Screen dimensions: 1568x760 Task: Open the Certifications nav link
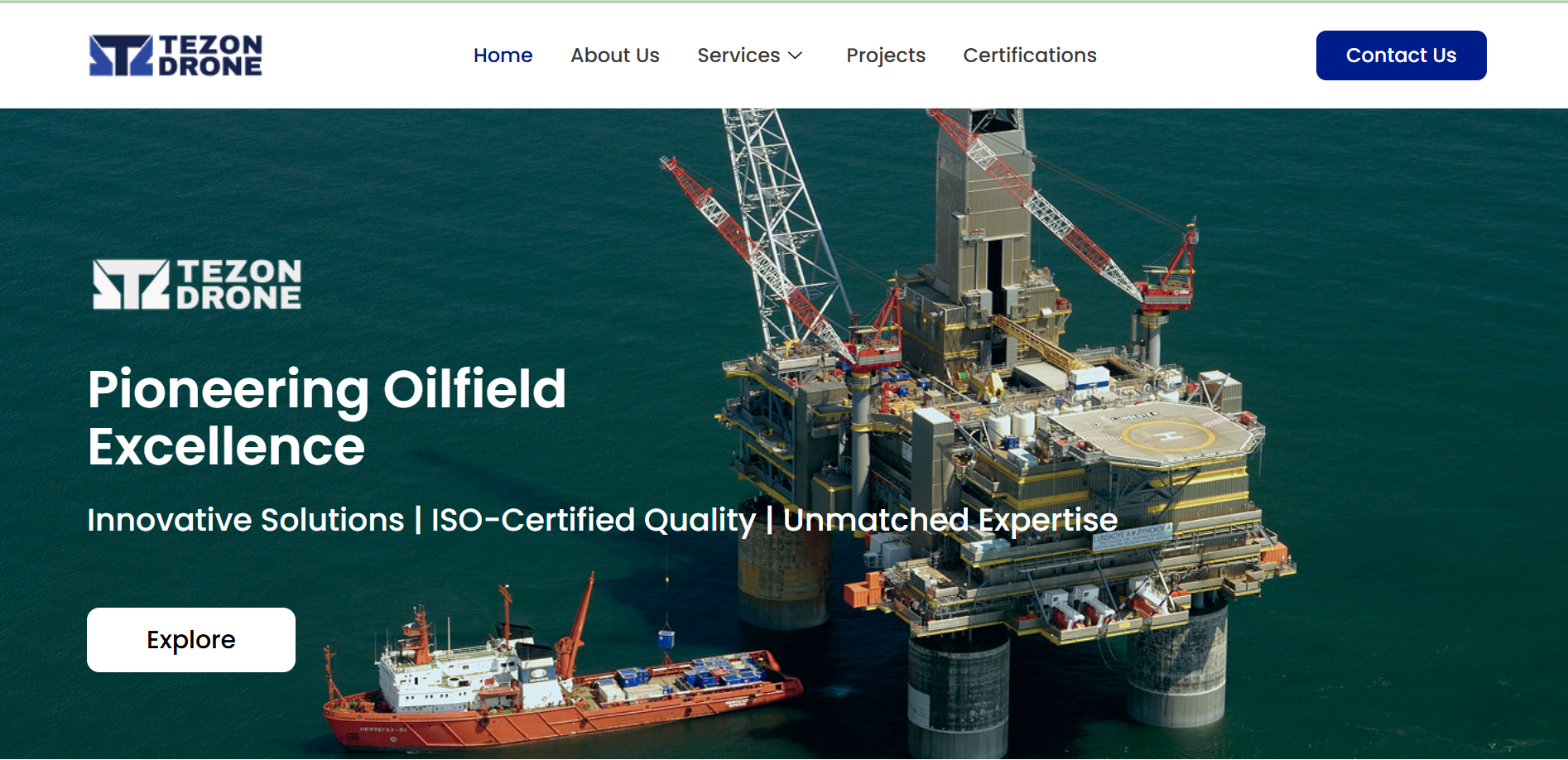pos(1029,55)
